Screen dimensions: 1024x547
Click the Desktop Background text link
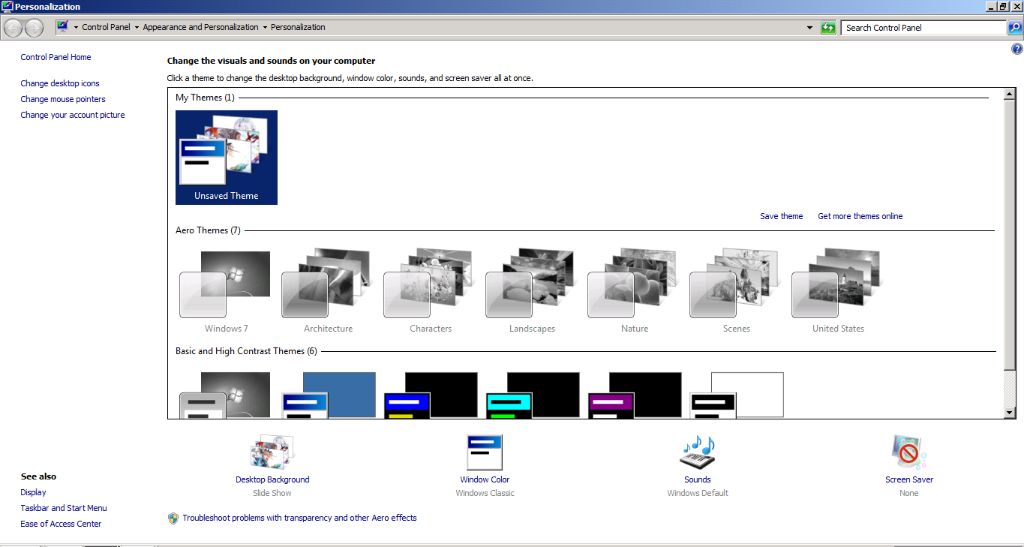point(272,480)
